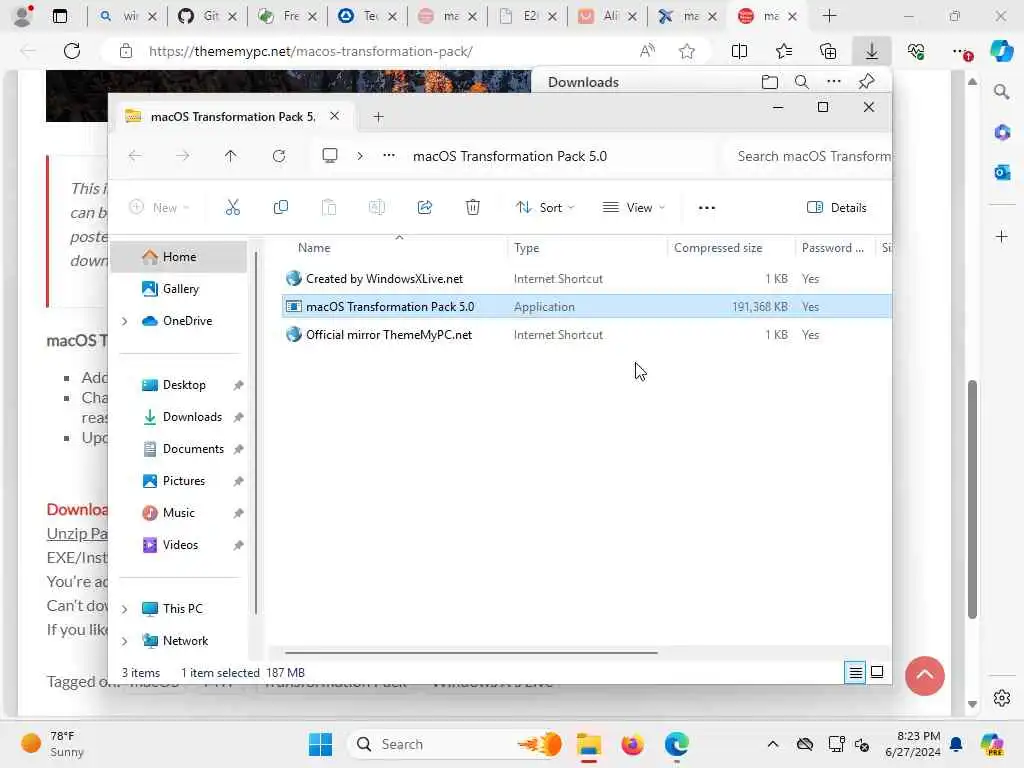Click the Cut scissors icon in File Explorer
The height and width of the screenshot is (768, 1024).
(x=232, y=208)
